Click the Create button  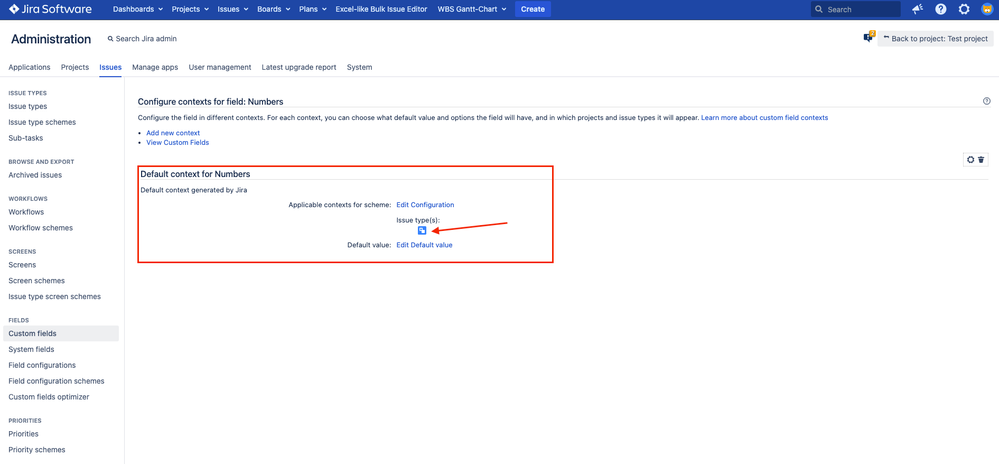click(x=533, y=9)
